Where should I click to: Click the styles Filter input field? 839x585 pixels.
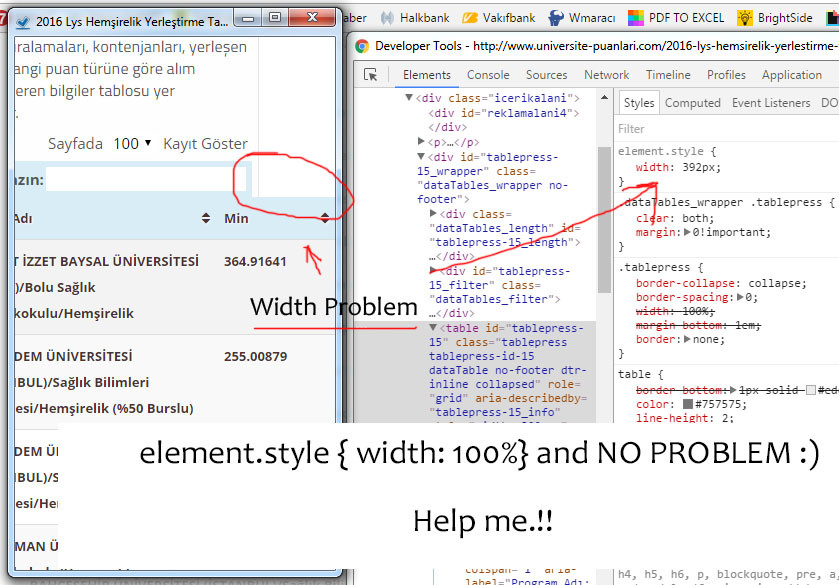[x=726, y=128]
